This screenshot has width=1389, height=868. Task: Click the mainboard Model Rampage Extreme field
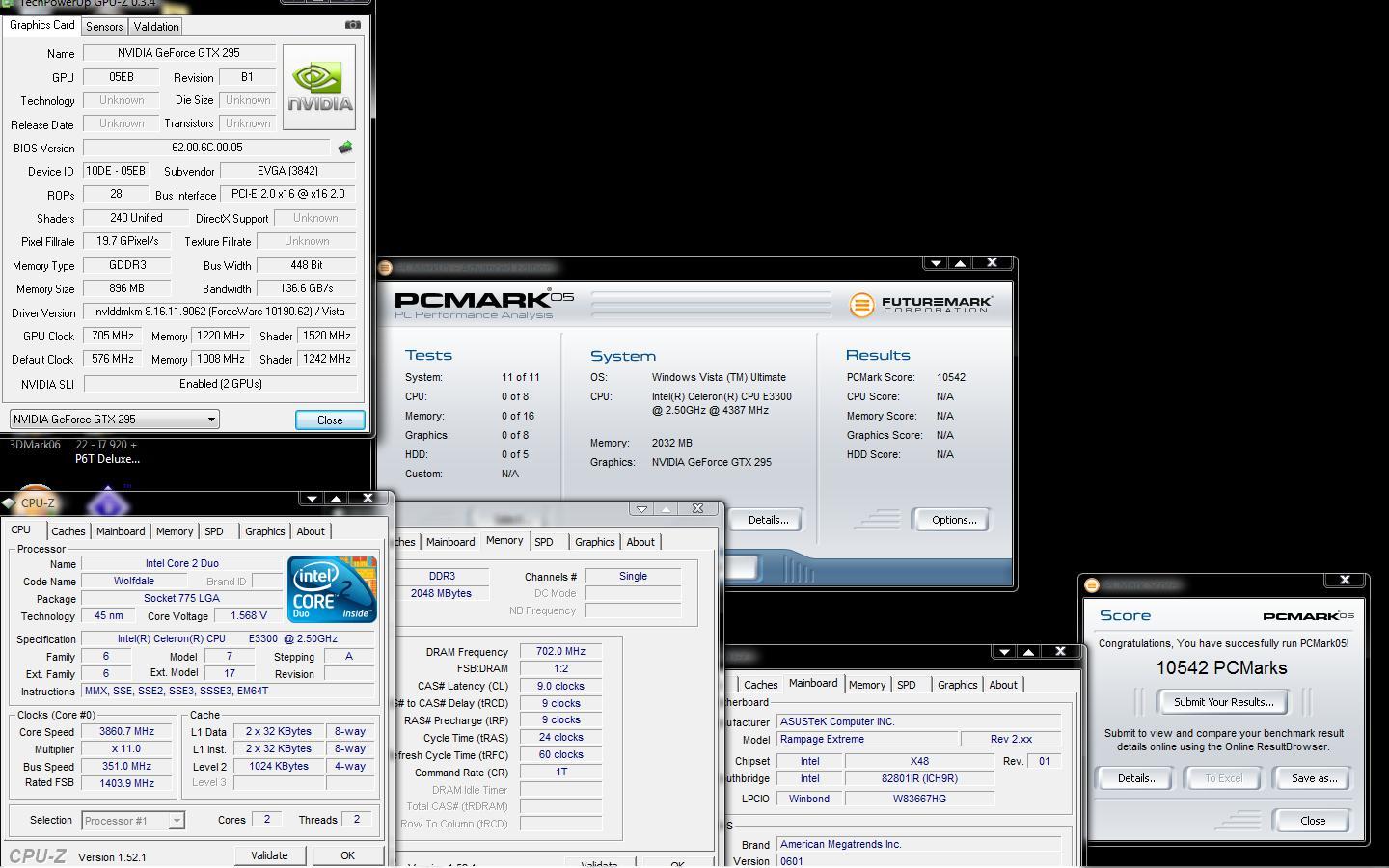(x=868, y=739)
